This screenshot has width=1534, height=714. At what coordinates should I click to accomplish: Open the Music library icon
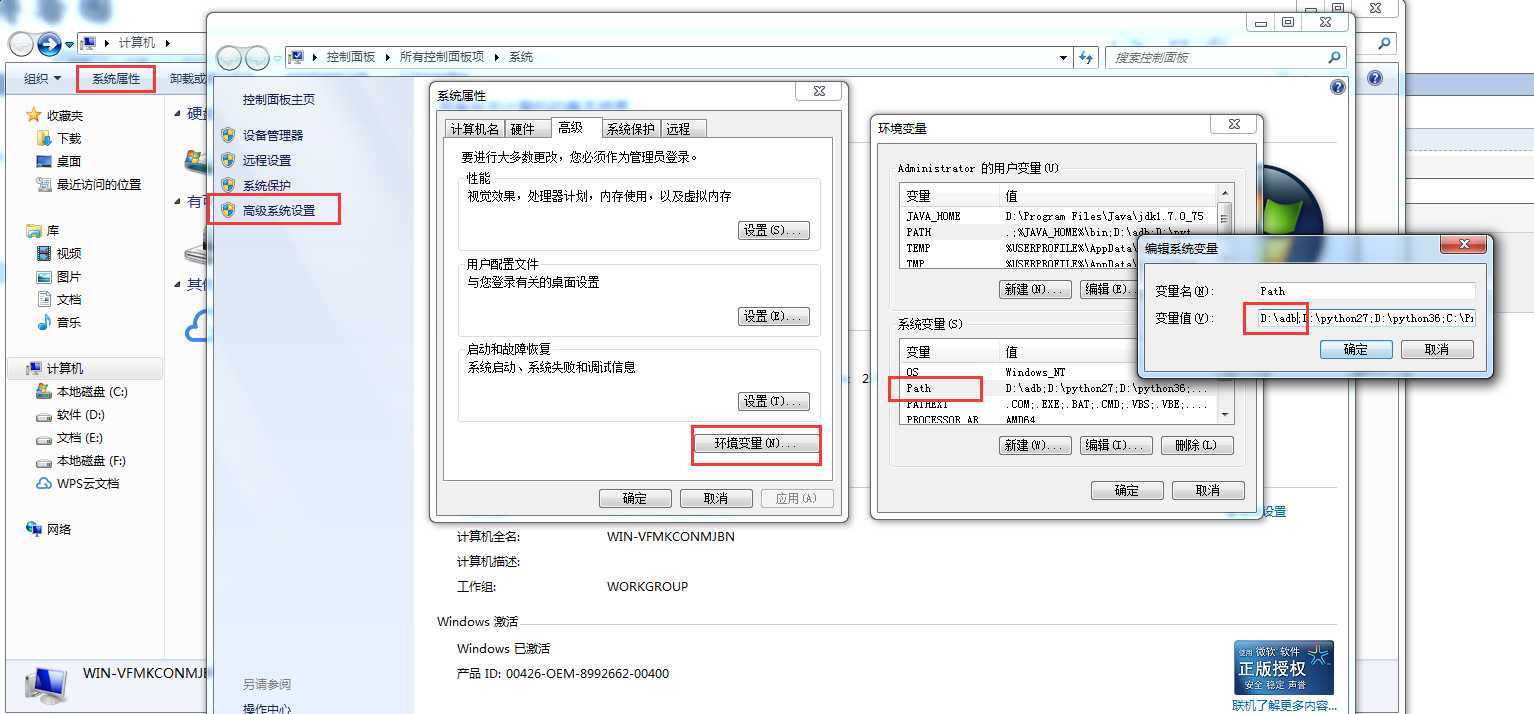(44, 322)
